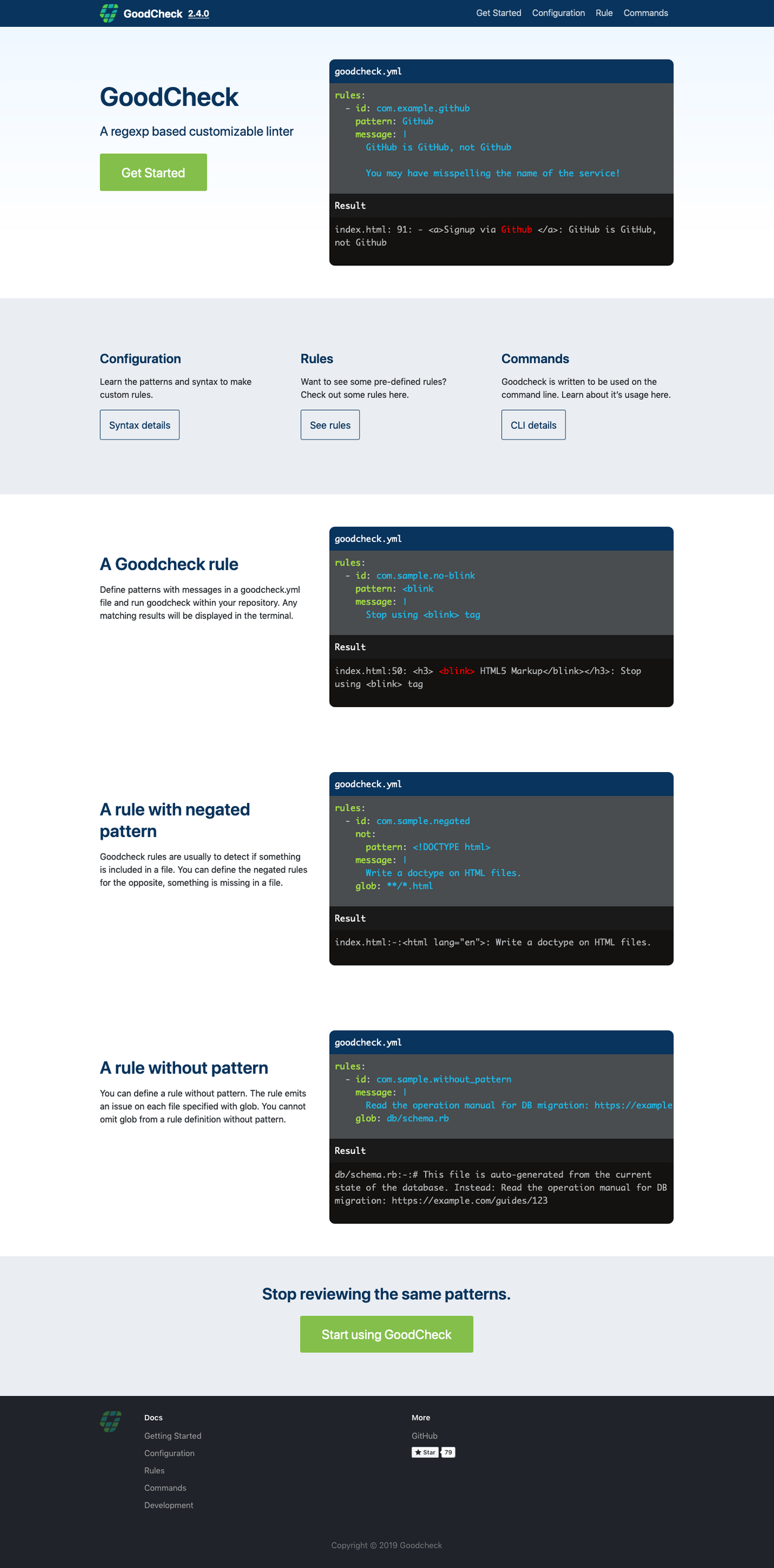The image size is (774, 1568).
Task: Click the 'More' footer column heading
Action: click(x=420, y=1418)
